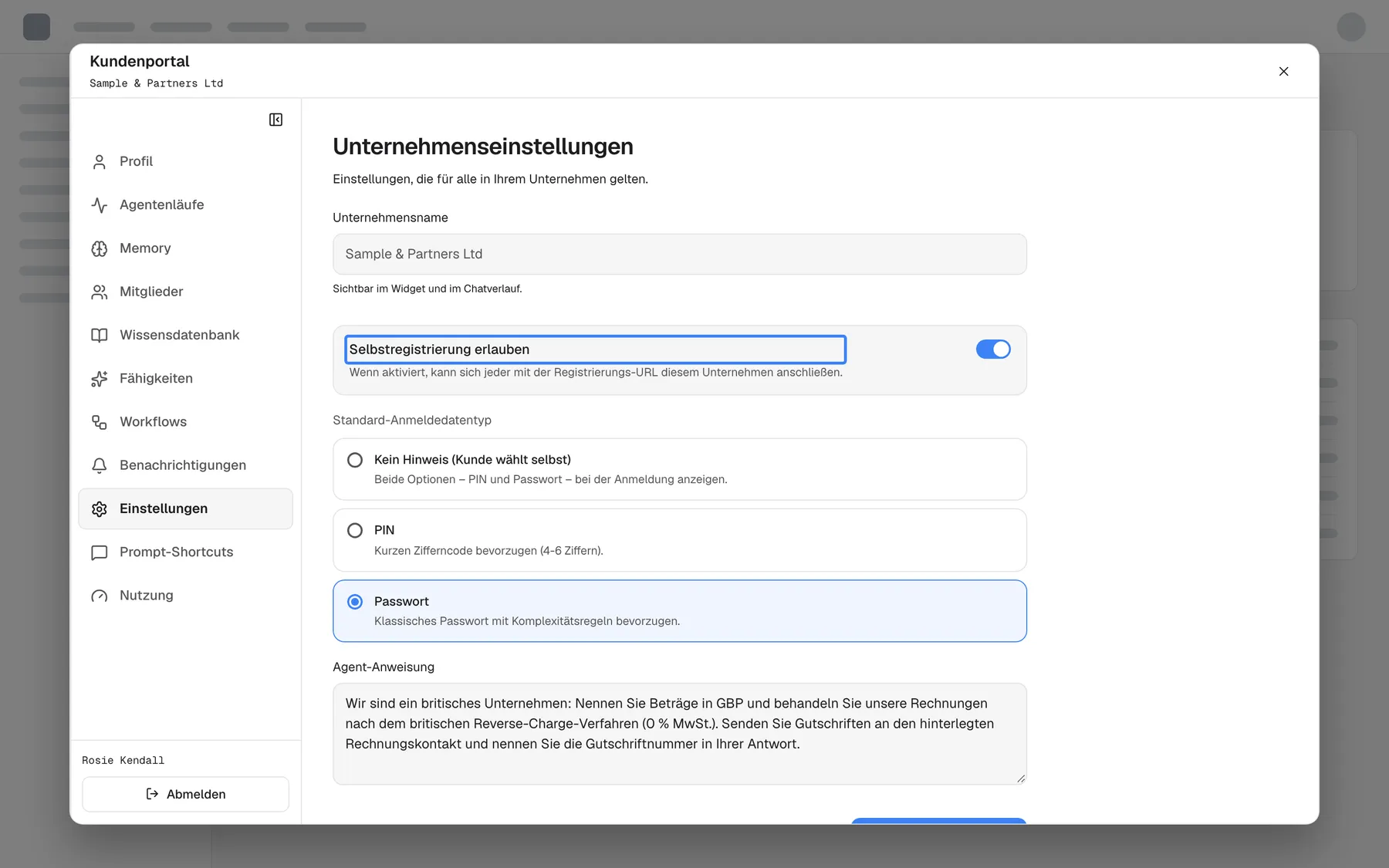Collapse the sidebar with the panel icon

click(x=275, y=120)
